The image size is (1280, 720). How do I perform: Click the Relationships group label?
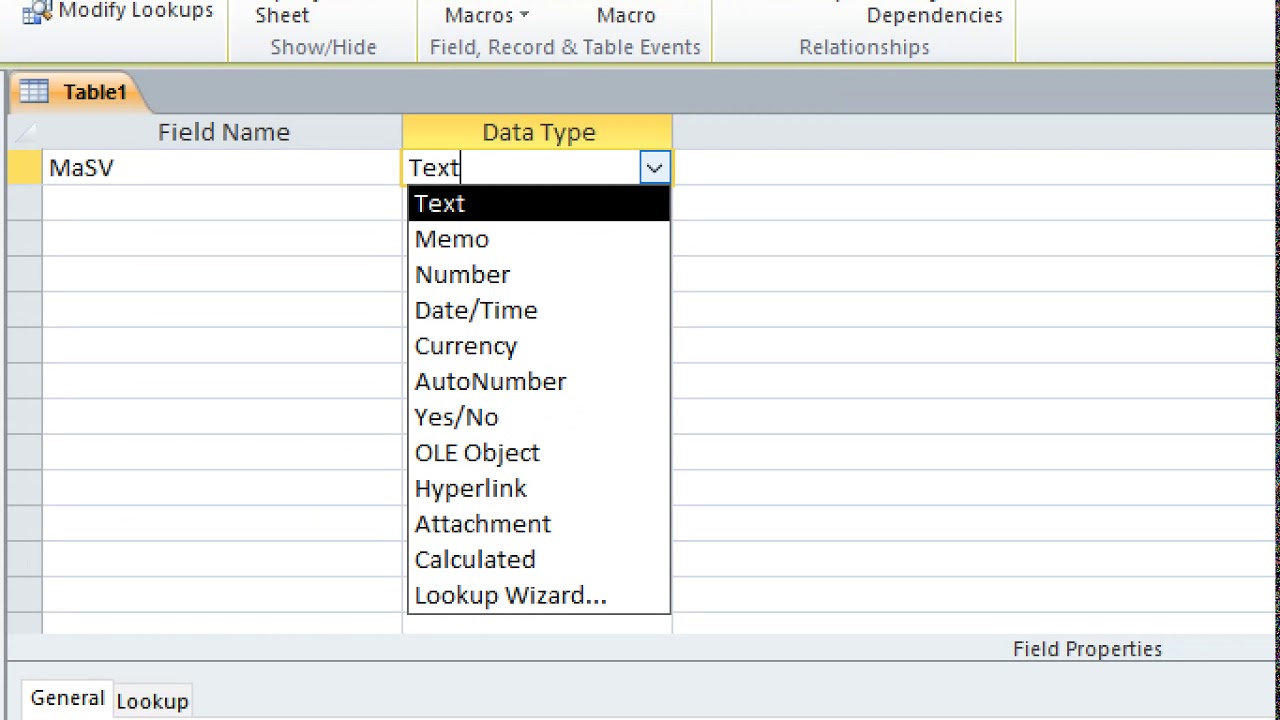(x=864, y=47)
